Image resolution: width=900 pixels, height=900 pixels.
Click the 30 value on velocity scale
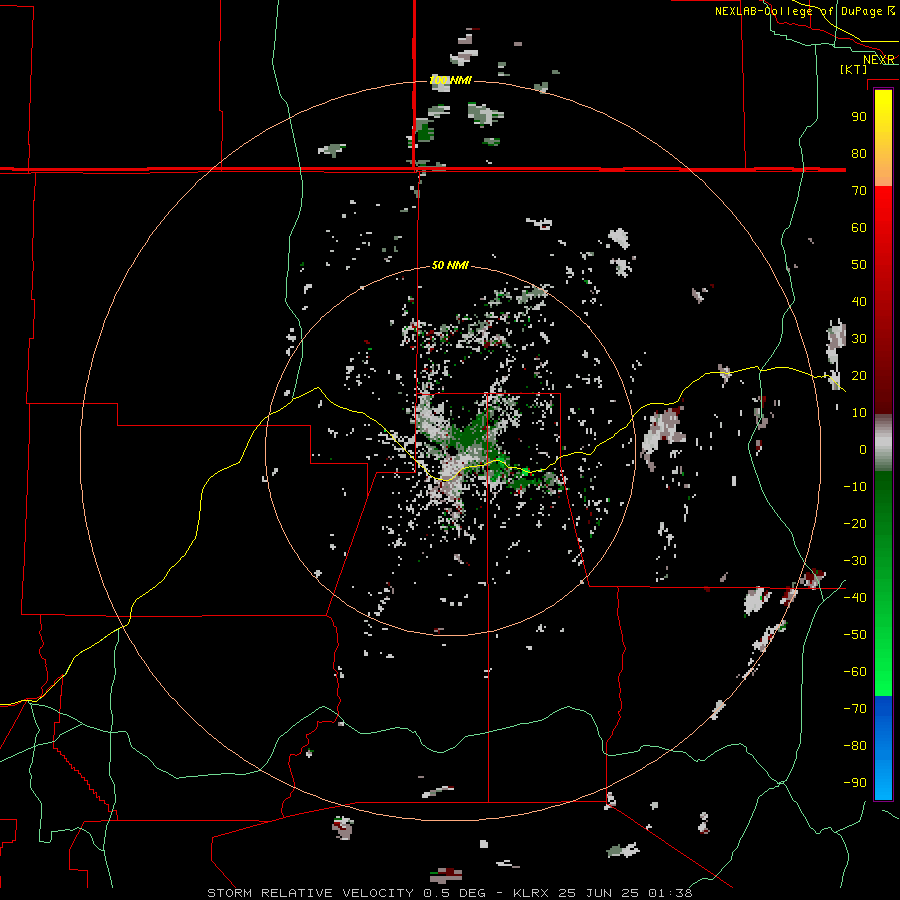pos(859,339)
